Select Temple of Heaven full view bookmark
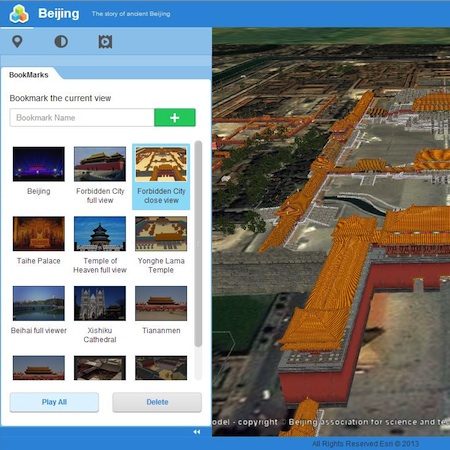 [100, 234]
